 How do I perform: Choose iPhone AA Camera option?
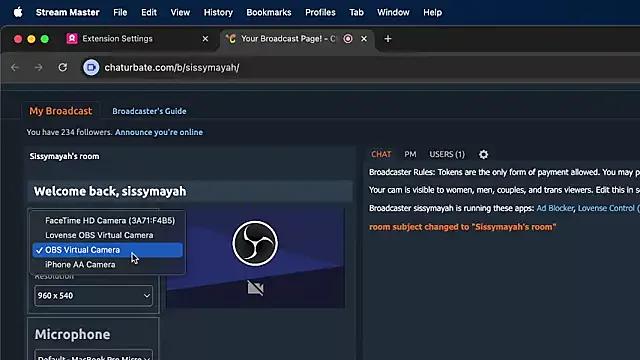(x=107, y=264)
